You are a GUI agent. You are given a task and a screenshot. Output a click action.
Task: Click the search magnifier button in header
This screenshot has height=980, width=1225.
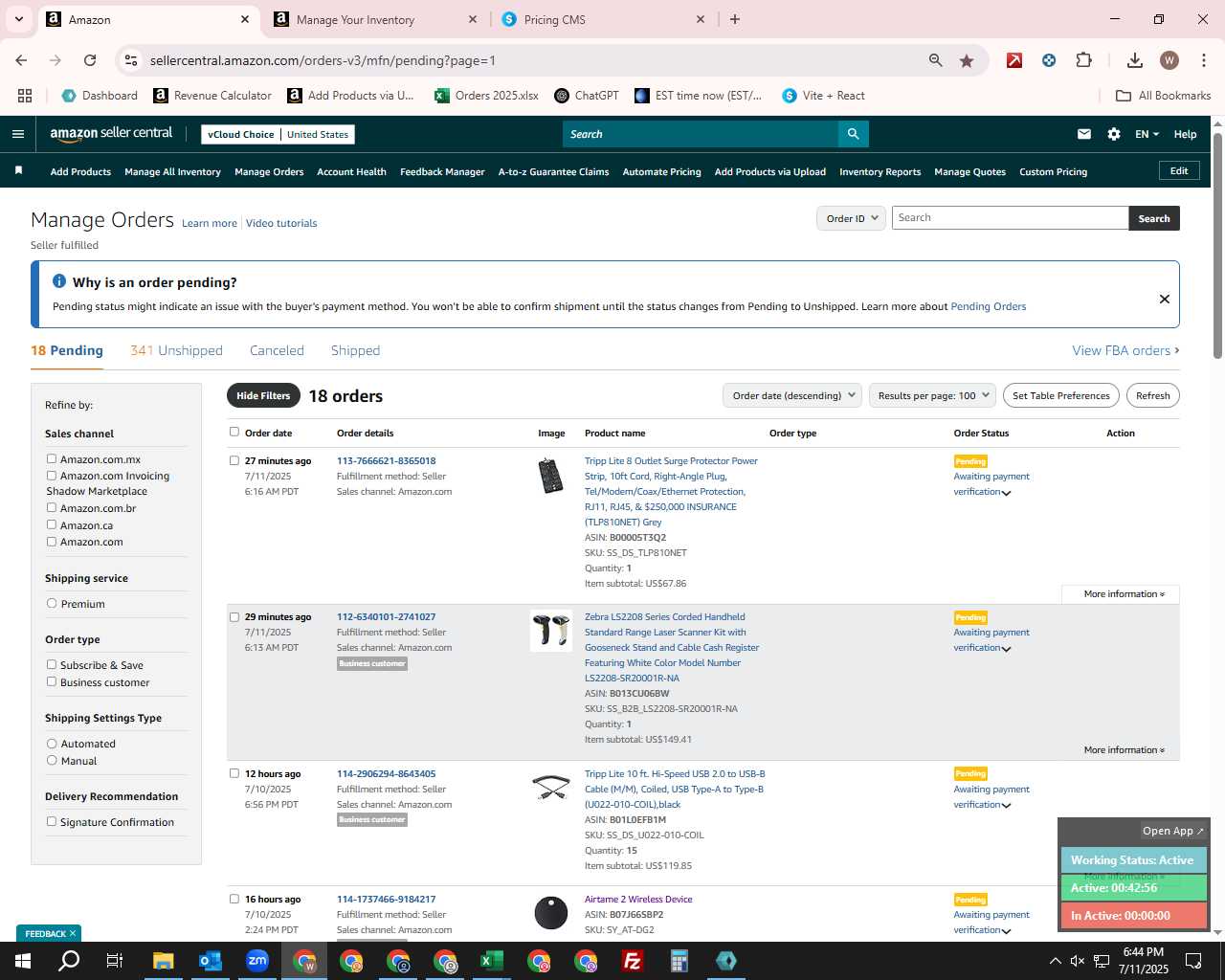click(x=853, y=134)
